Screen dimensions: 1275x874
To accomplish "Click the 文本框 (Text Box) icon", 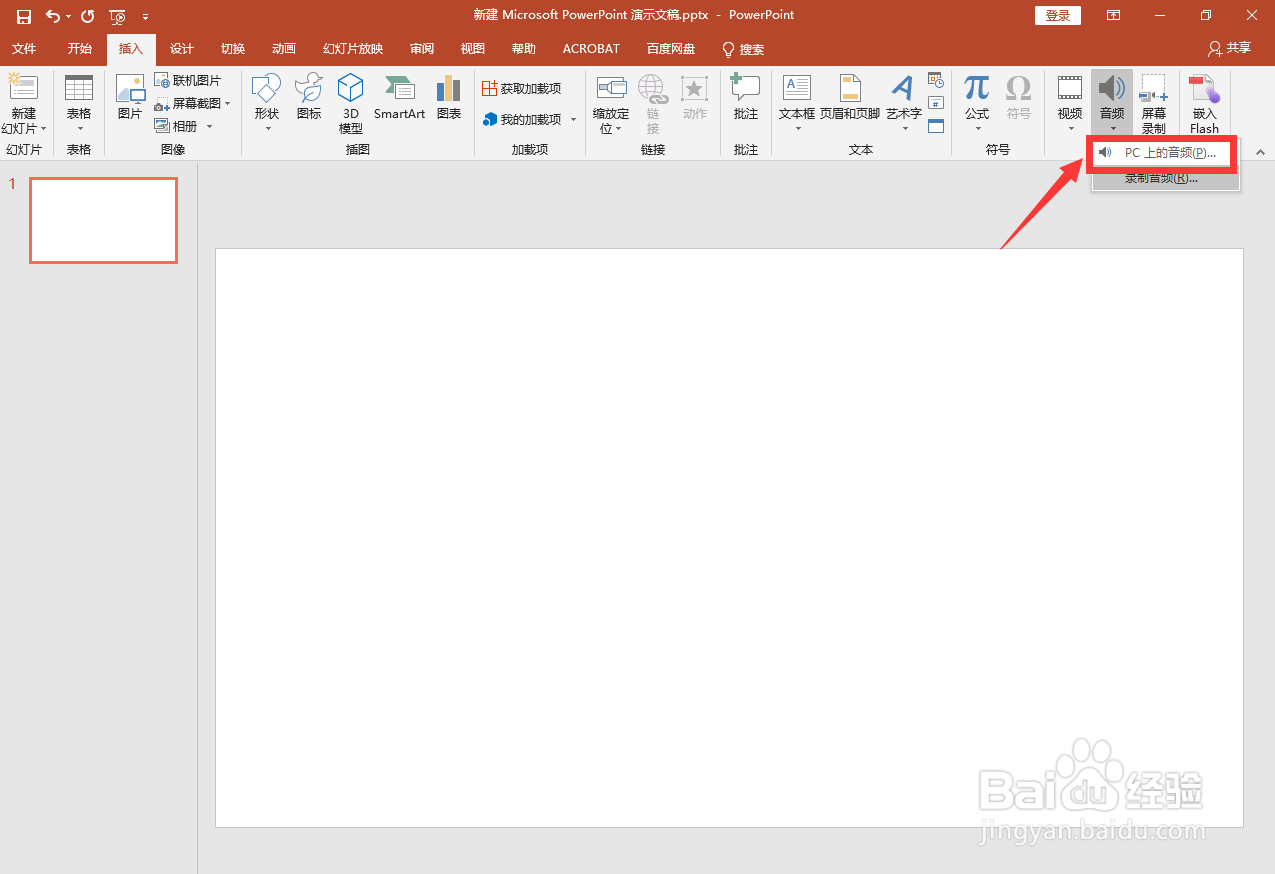I will (797, 88).
